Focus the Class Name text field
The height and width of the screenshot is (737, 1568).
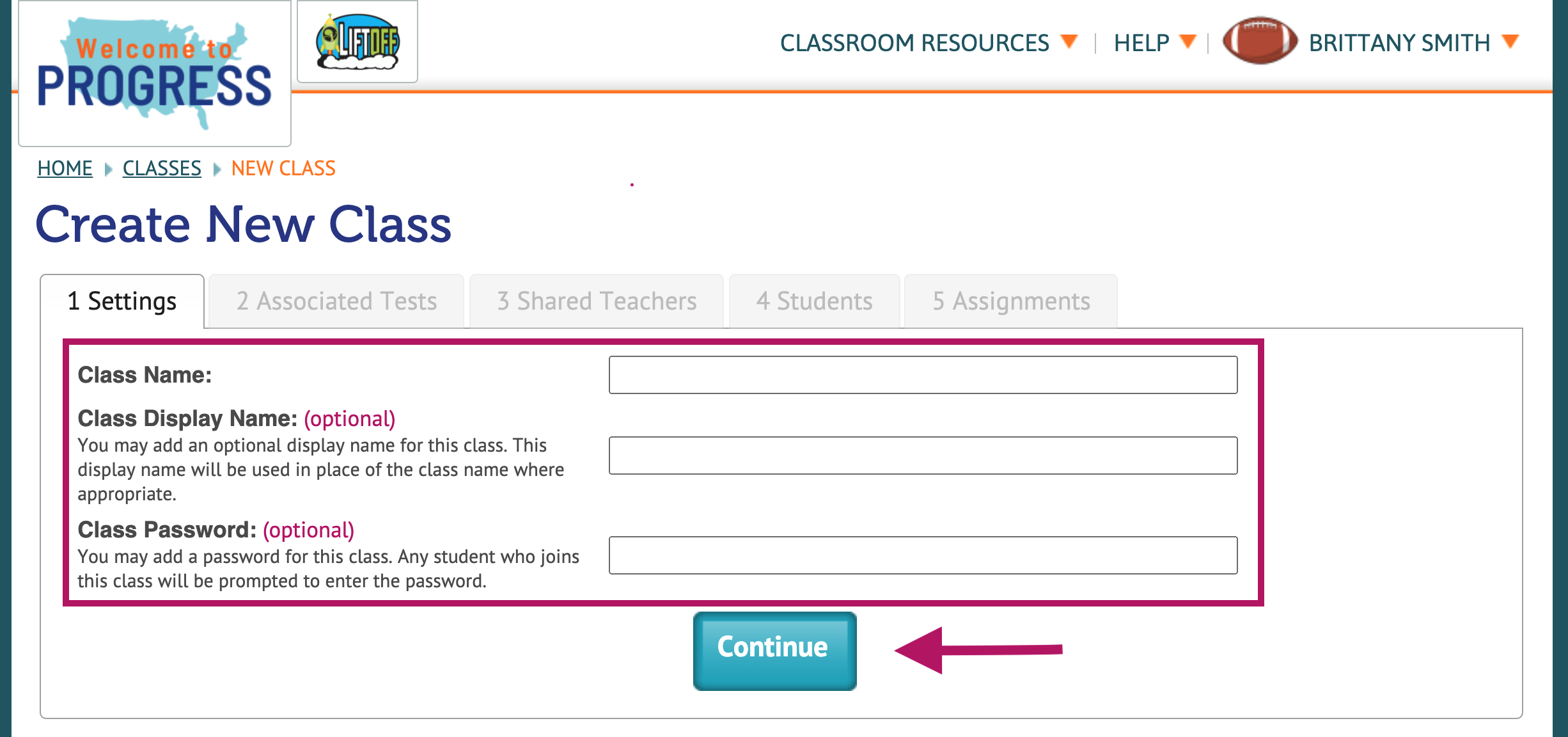tap(923, 375)
